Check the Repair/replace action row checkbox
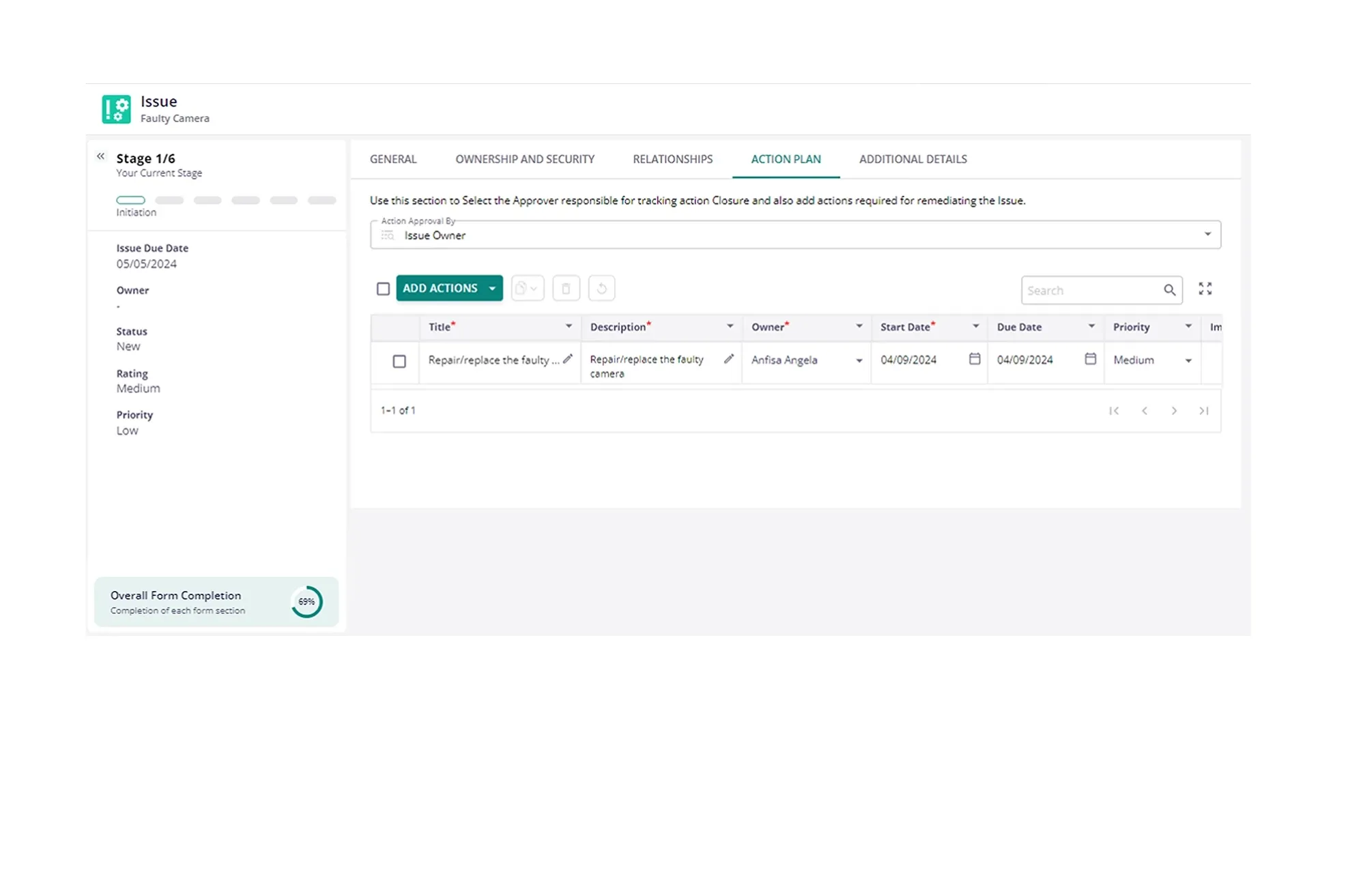Viewport: 1348px width, 896px height. click(399, 362)
